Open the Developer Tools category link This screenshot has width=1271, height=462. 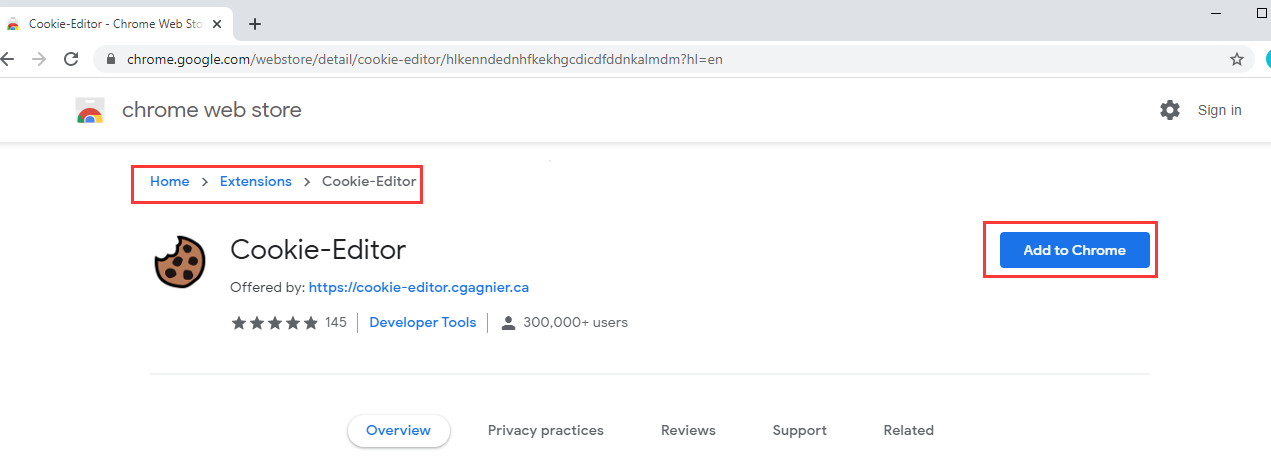[423, 322]
